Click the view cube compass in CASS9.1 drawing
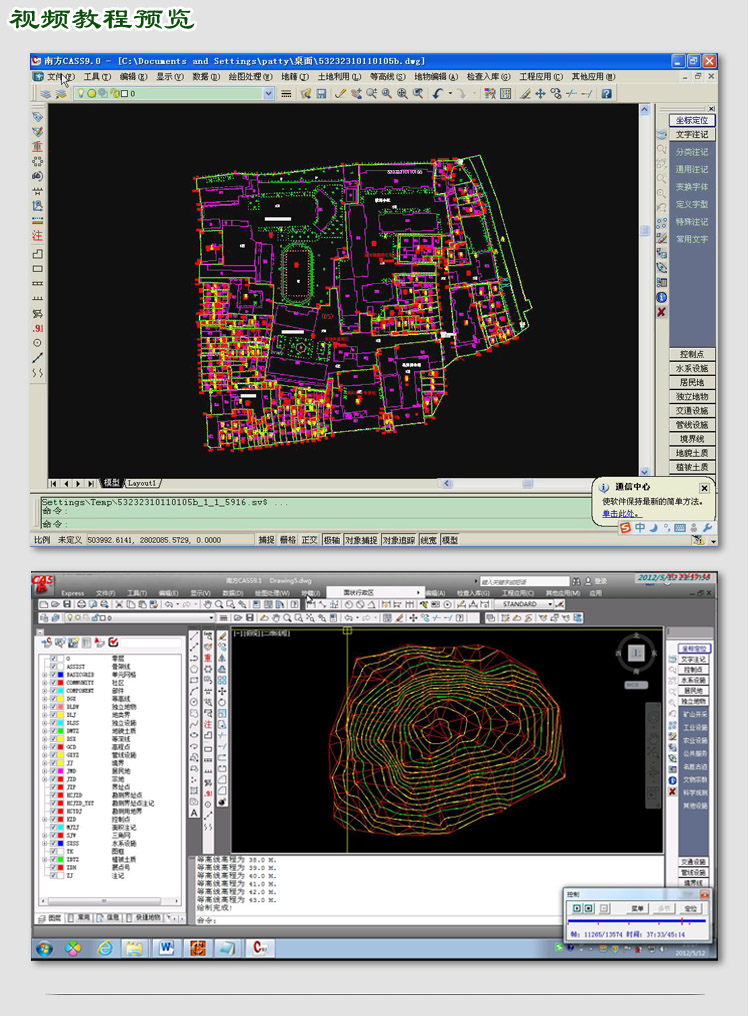Viewport: 750px width, 1016px height. [636, 653]
